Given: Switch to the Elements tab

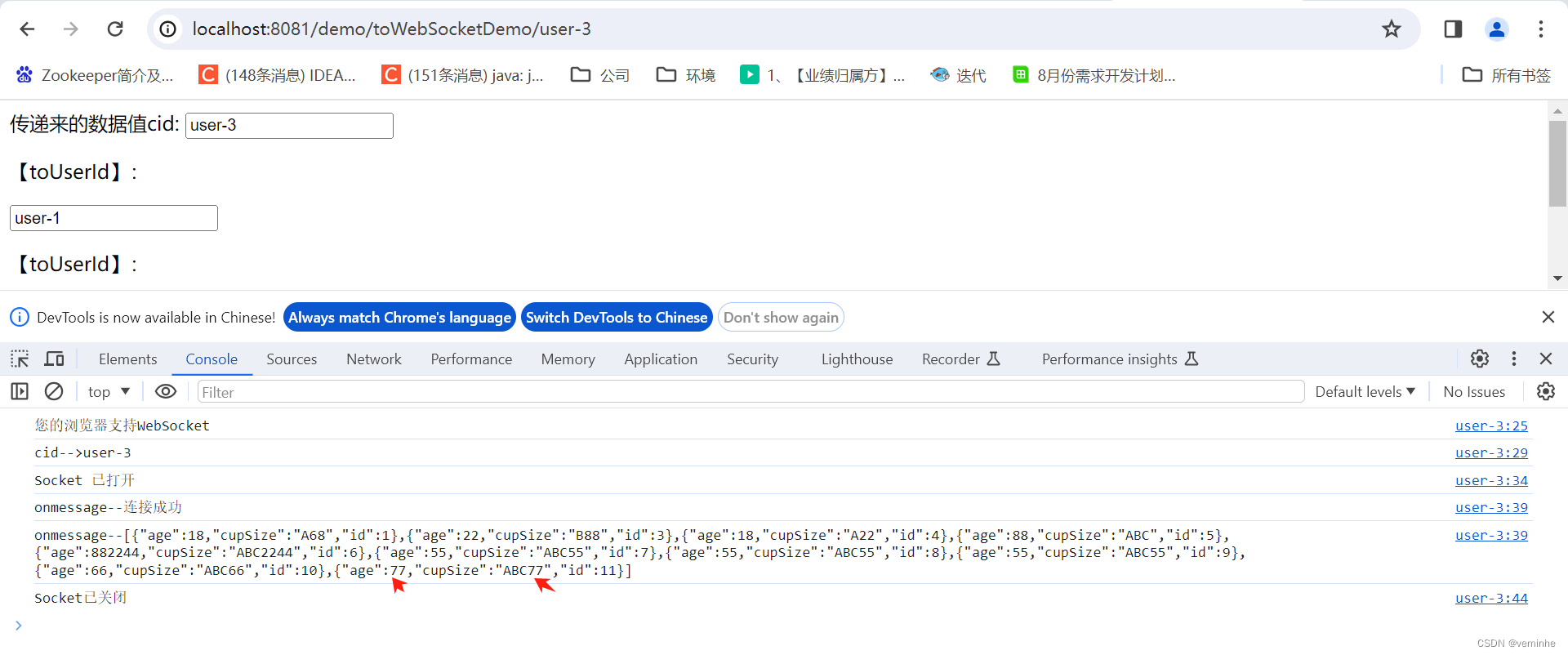Looking at the screenshot, I should pyautogui.click(x=127, y=359).
